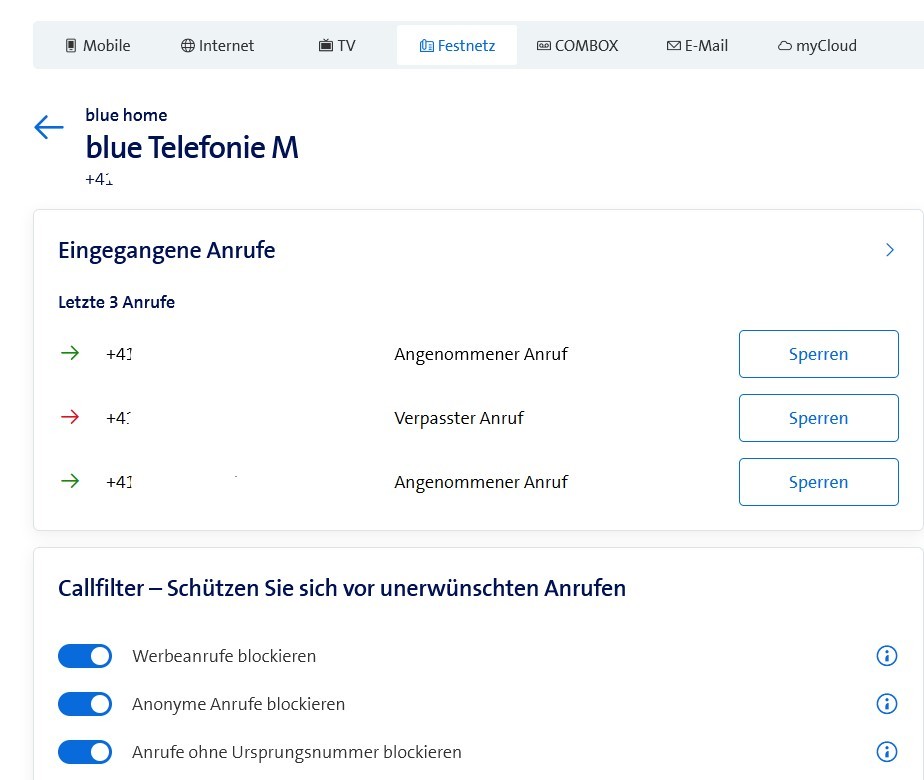Open the Internet tab
924x780 pixels.
[217, 46]
